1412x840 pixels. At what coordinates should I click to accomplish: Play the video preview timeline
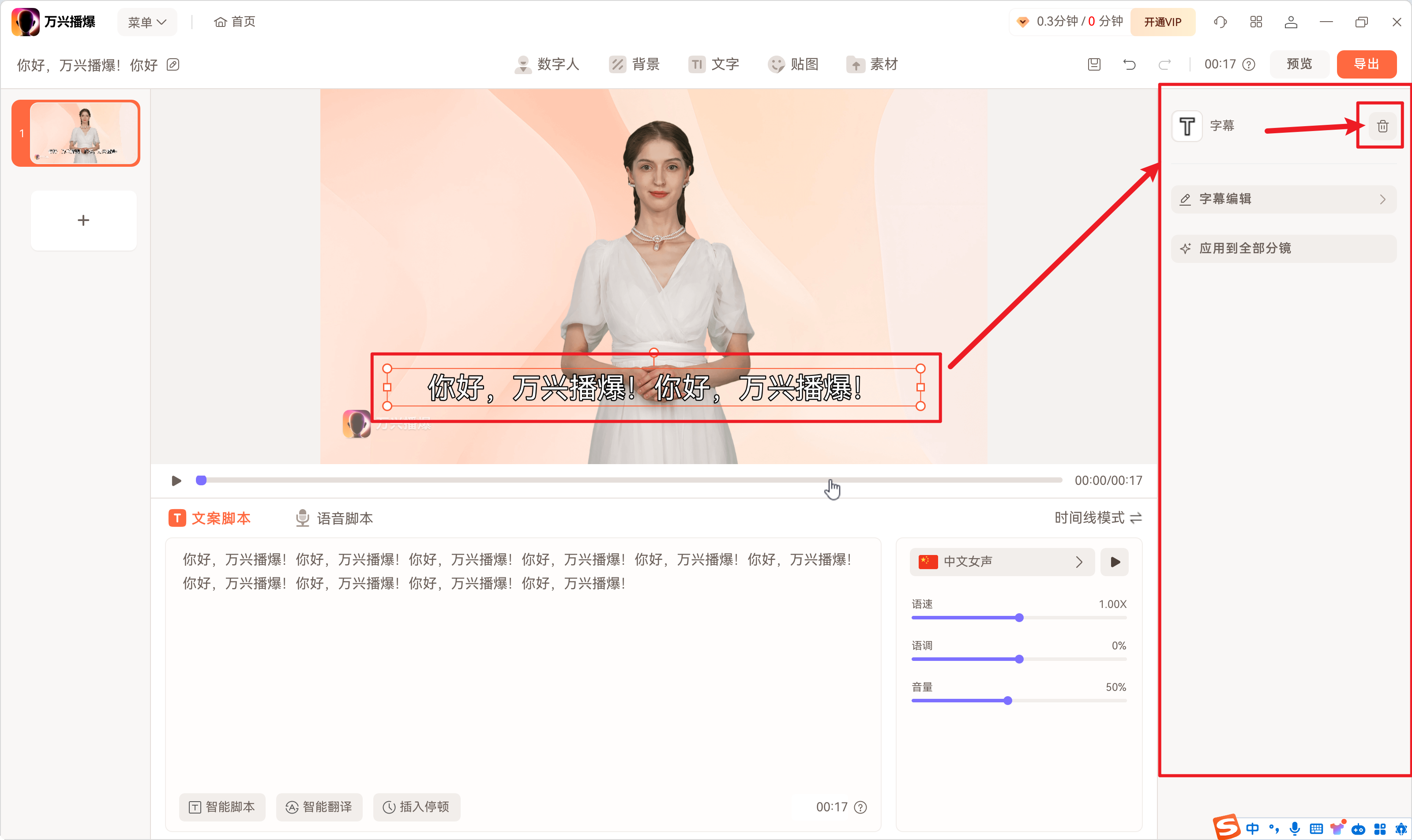[x=176, y=480]
